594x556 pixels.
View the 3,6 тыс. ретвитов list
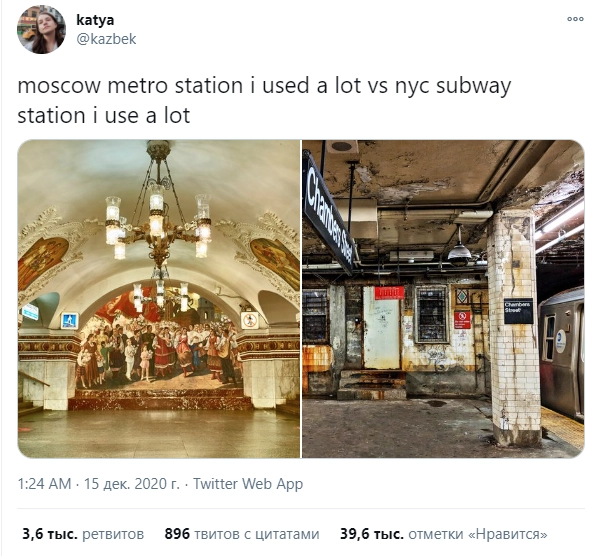tap(83, 534)
